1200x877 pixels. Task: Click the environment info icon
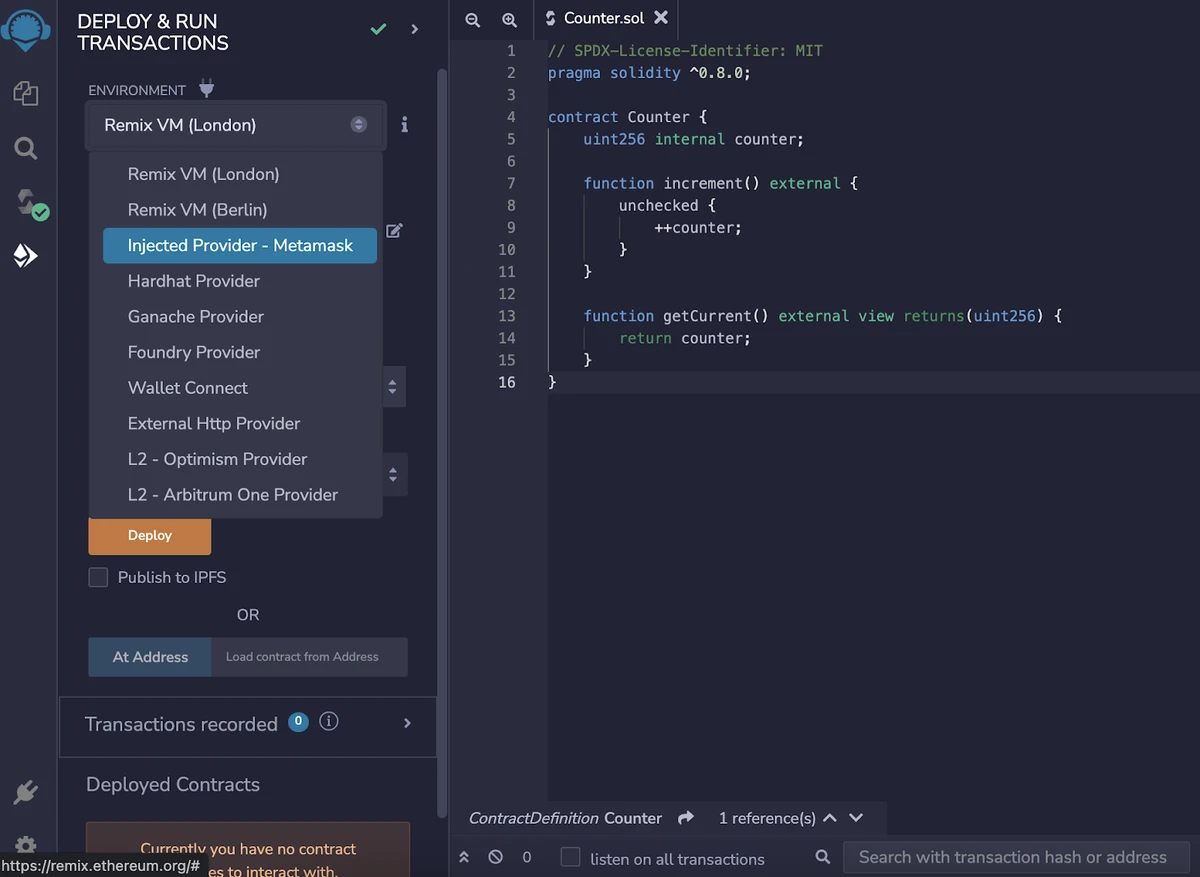point(404,125)
